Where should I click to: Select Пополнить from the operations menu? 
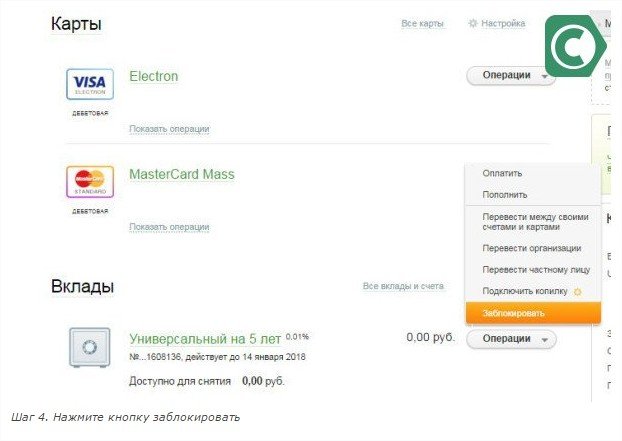click(504, 195)
